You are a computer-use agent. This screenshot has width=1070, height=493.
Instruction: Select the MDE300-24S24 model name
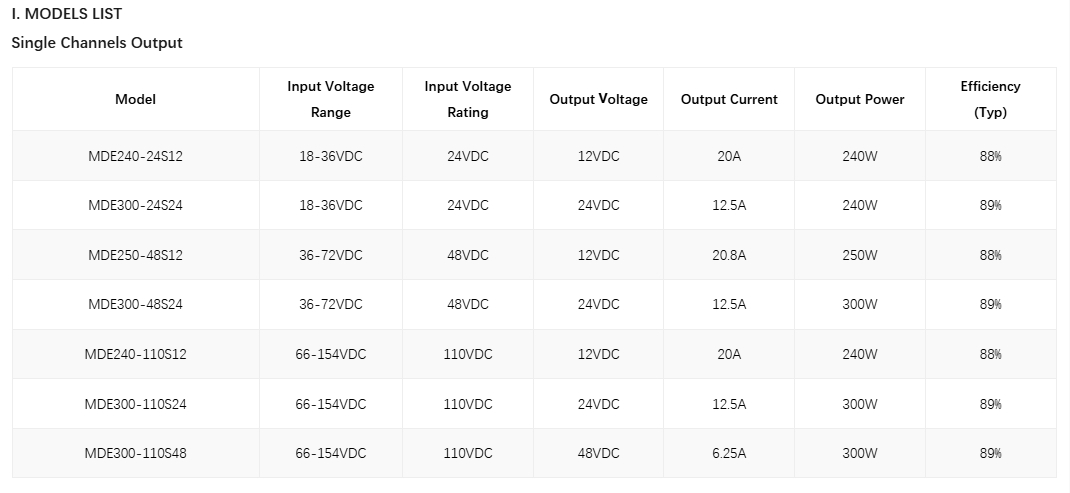click(135, 206)
